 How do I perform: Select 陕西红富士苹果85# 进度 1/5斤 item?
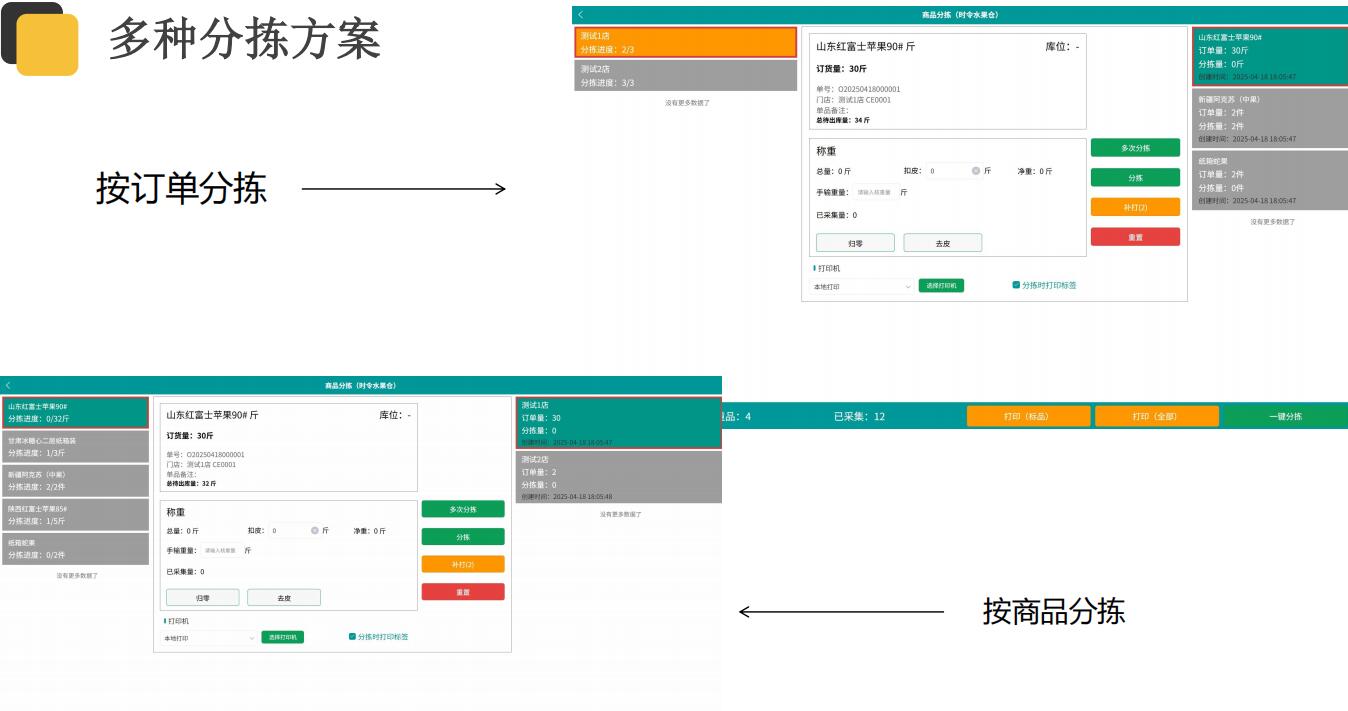75,515
